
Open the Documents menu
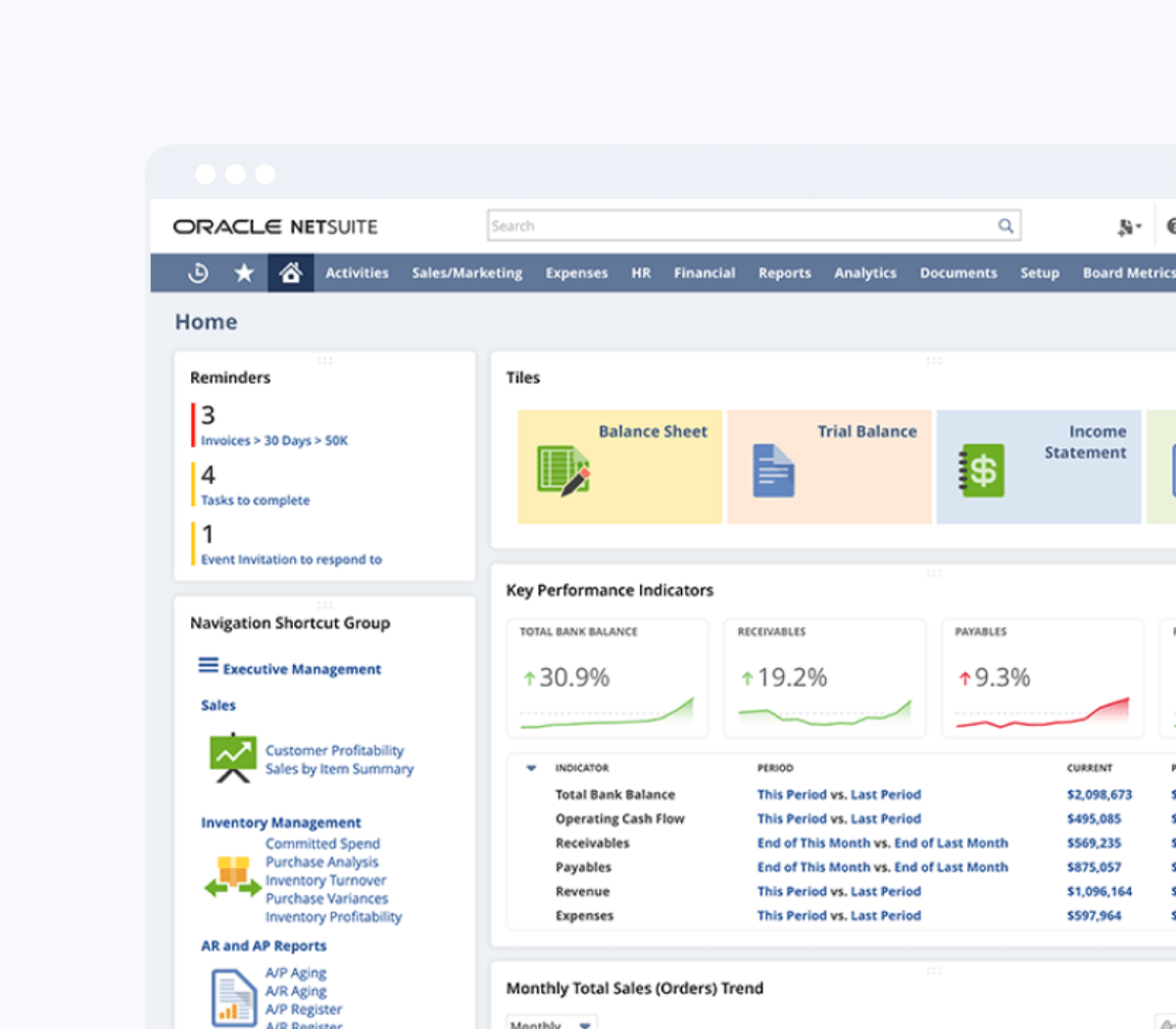957,273
